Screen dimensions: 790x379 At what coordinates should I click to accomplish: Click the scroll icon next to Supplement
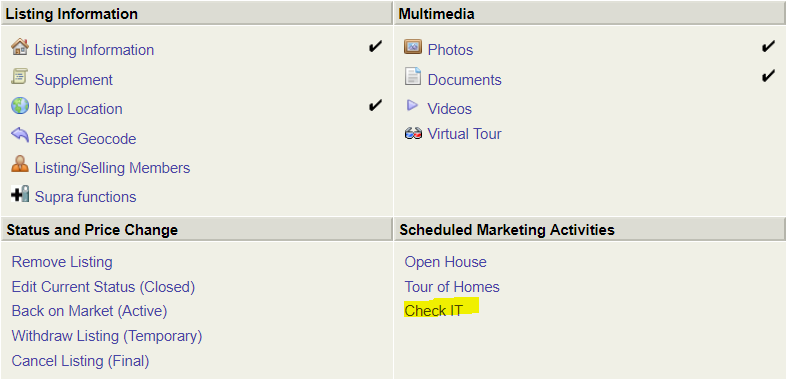tap(19, 77)
